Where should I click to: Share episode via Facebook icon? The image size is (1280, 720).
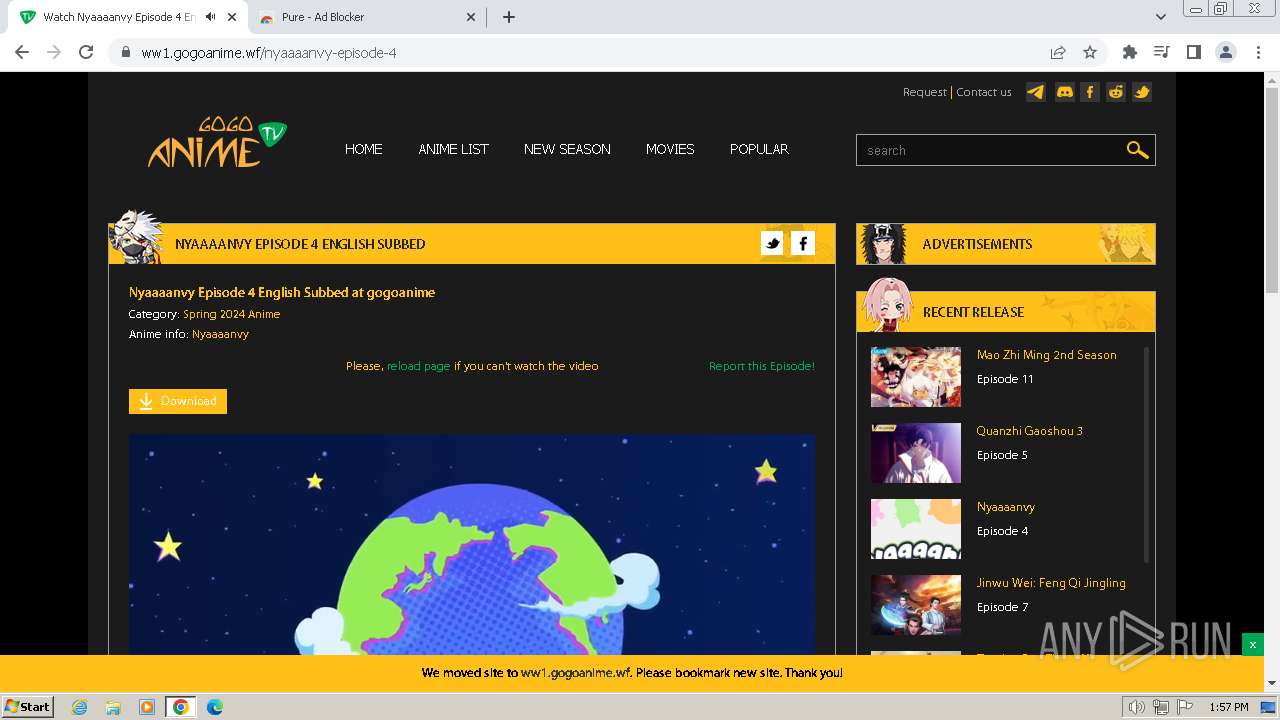point(803,243)
